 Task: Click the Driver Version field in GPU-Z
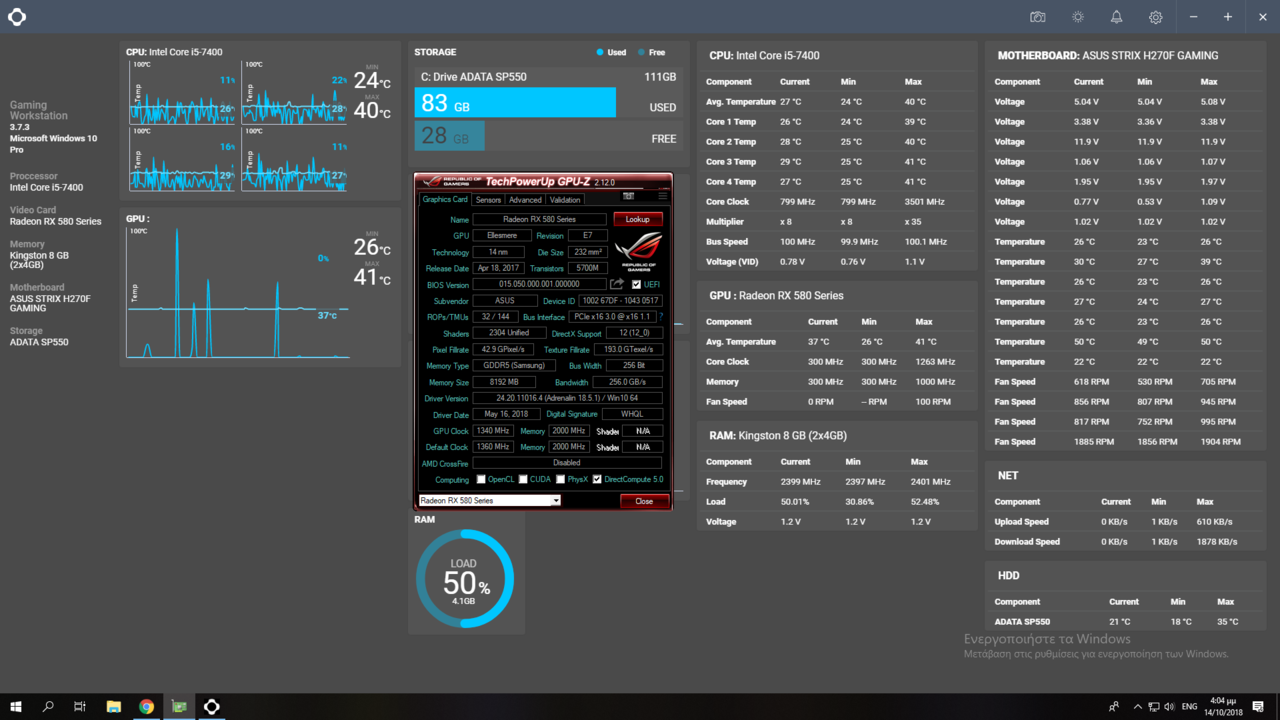tap(567, 398)
